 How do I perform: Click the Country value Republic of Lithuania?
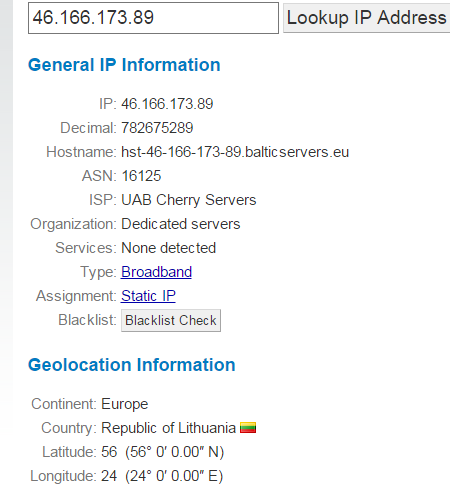pos(169,428)
